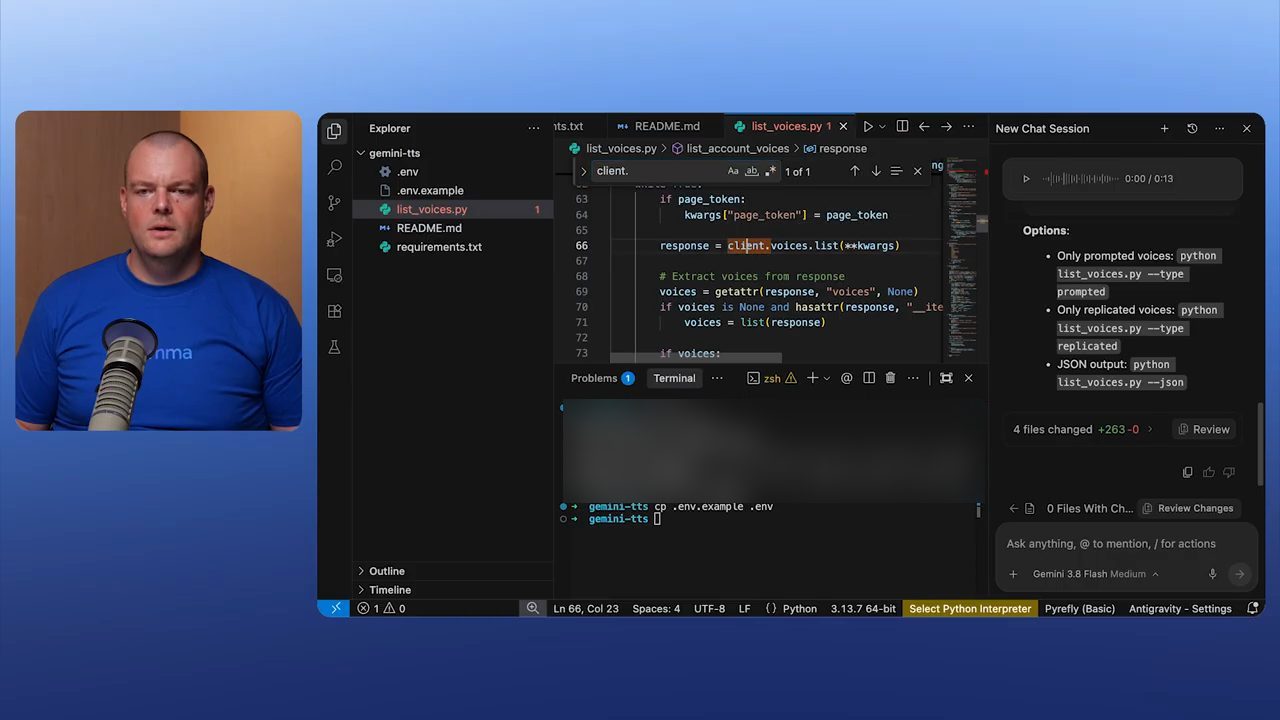
Task: Click Pyrefly (Basic) status item
Action: pyautogui.click(x=1080, y=608)
